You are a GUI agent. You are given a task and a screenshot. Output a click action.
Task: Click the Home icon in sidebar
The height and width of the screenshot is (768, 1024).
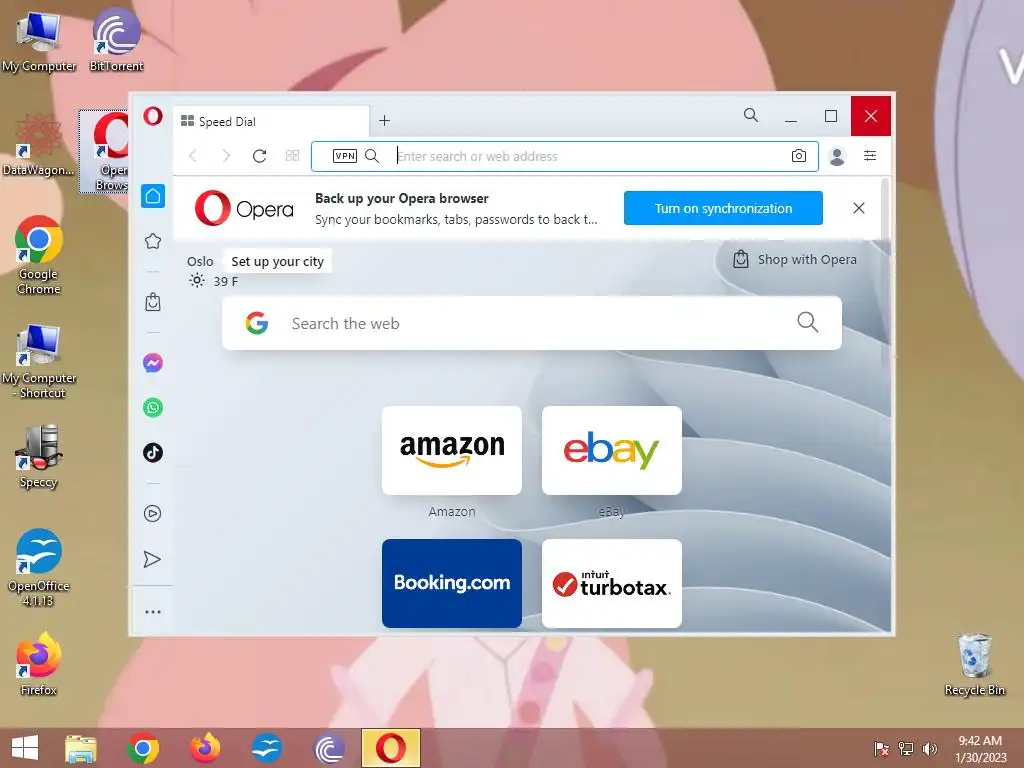[153, 196]
